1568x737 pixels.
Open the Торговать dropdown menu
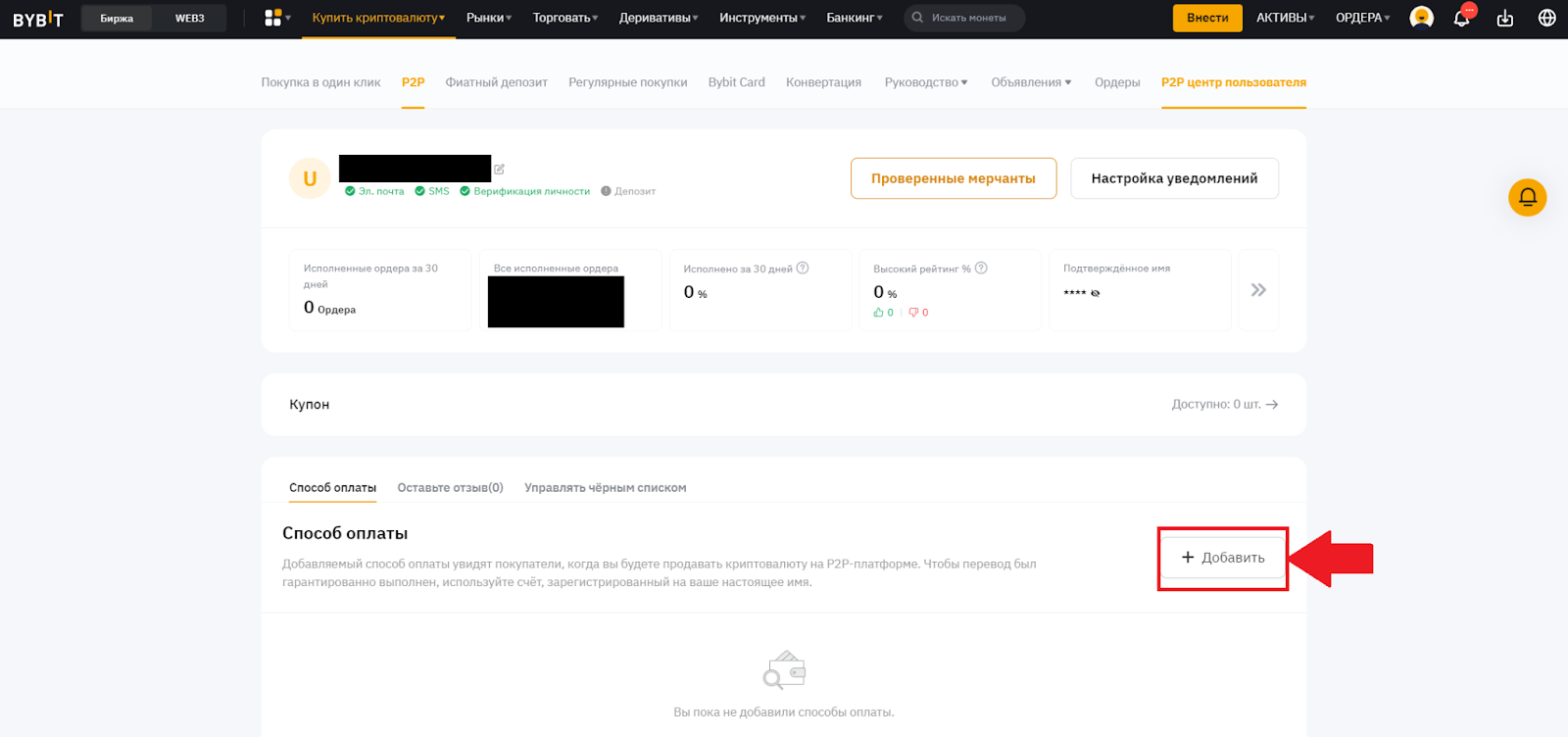click(x=565, y=18)
